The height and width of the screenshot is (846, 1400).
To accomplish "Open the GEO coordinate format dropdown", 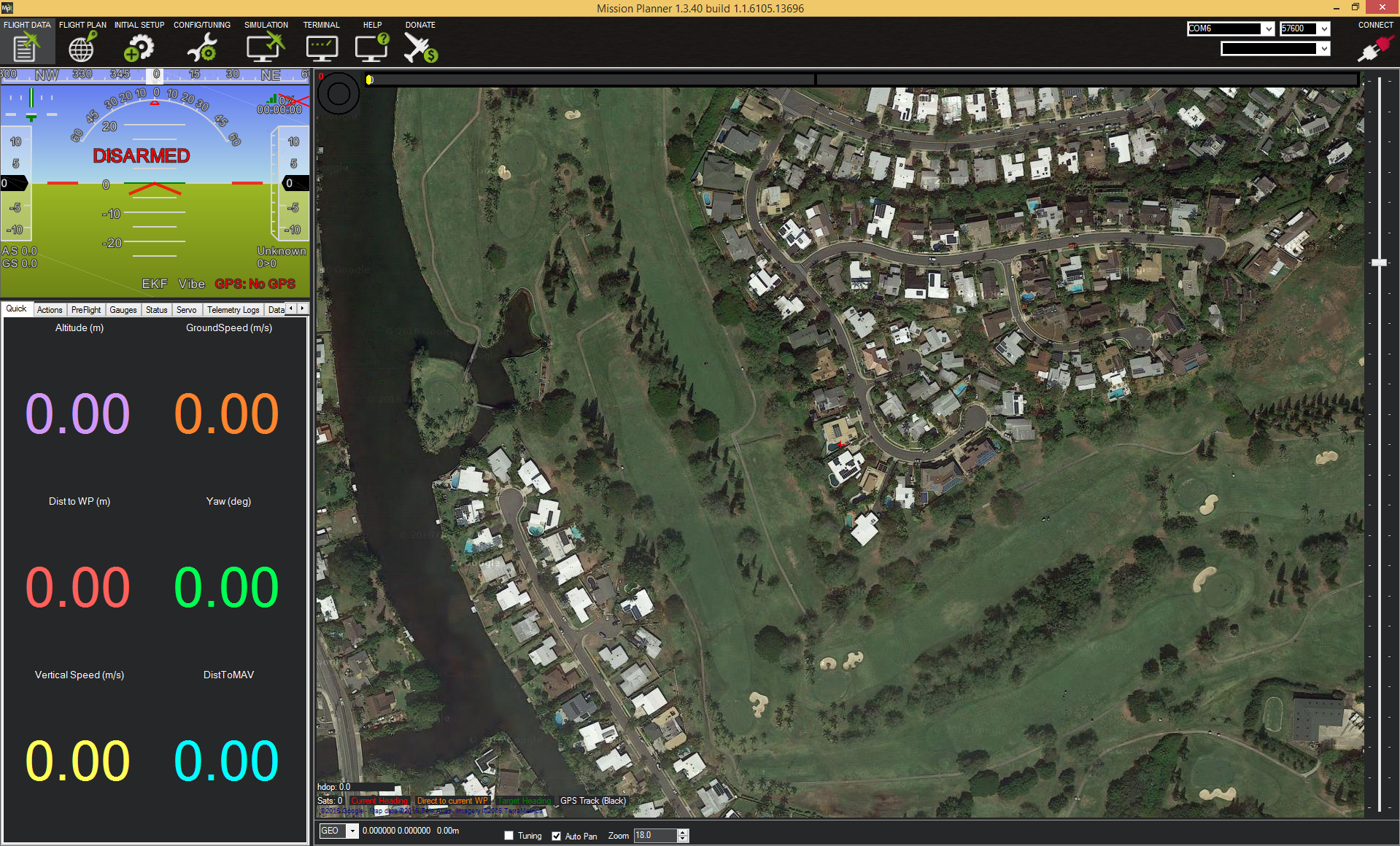I will tap(352, 831).
